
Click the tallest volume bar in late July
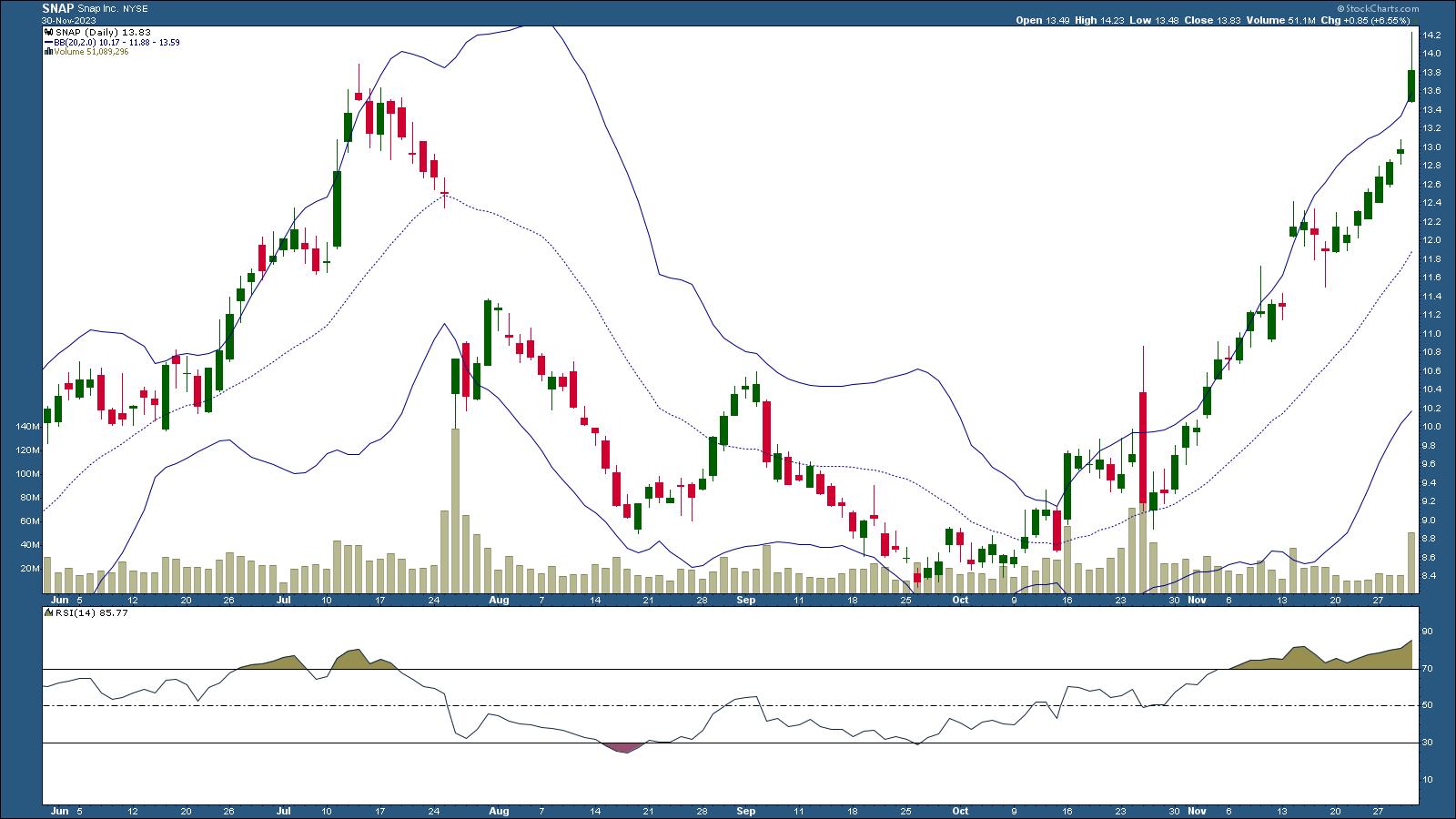pyautogui.click(x=455, y=510)
